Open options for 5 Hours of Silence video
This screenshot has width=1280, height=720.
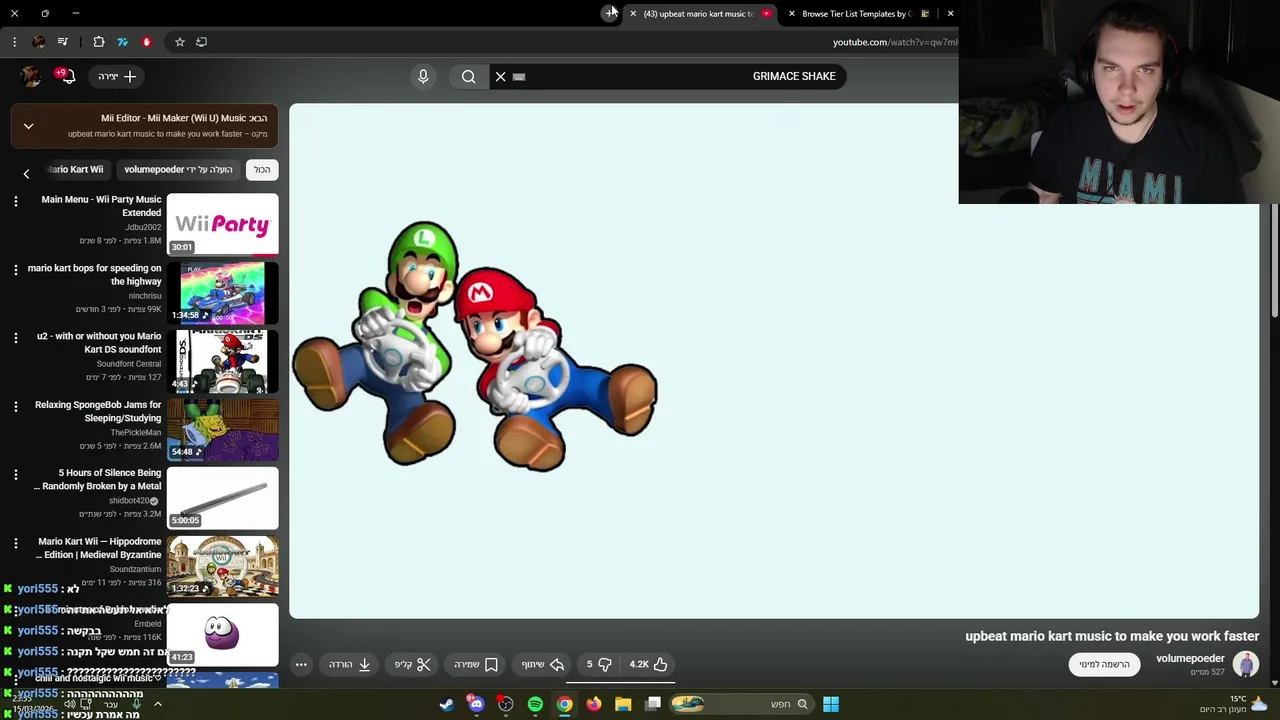coord(15,474)
